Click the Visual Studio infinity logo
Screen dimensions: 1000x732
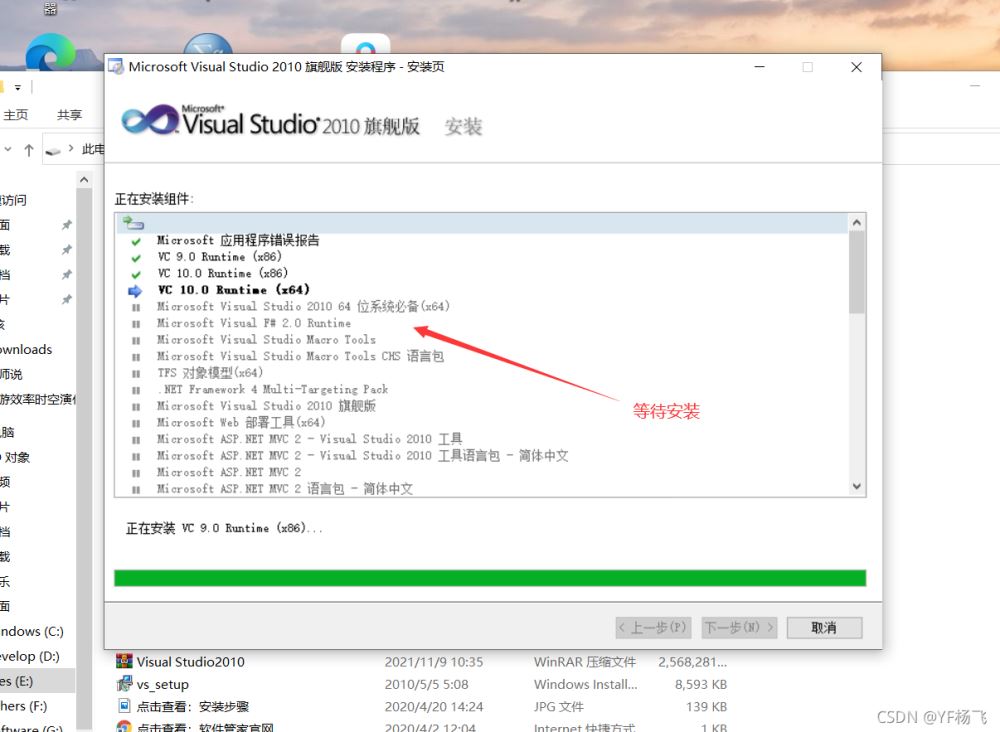click(150, 121)
